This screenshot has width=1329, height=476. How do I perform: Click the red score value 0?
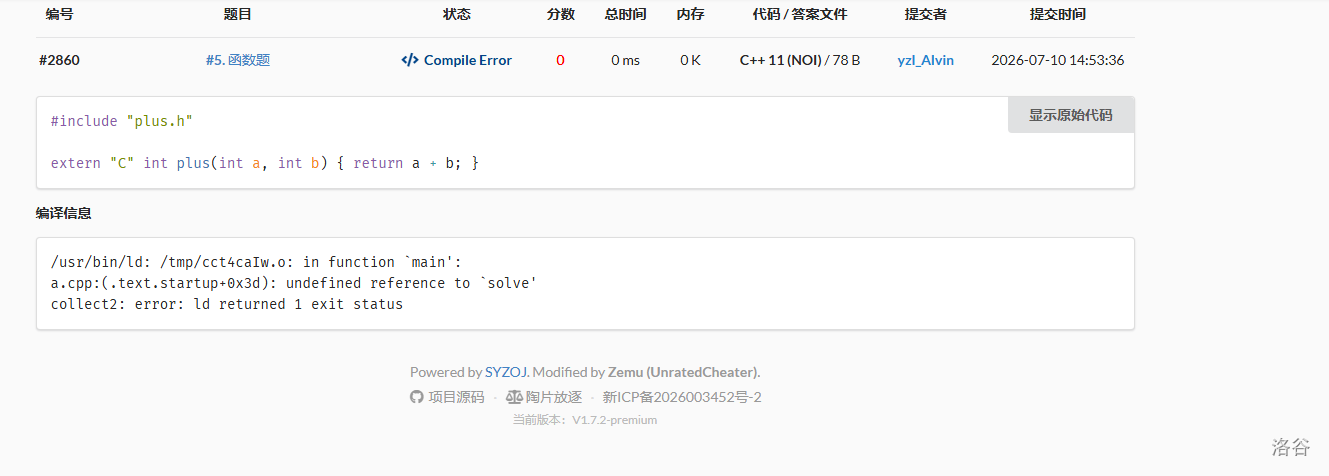pyautogui.click(x=560, y=60)
